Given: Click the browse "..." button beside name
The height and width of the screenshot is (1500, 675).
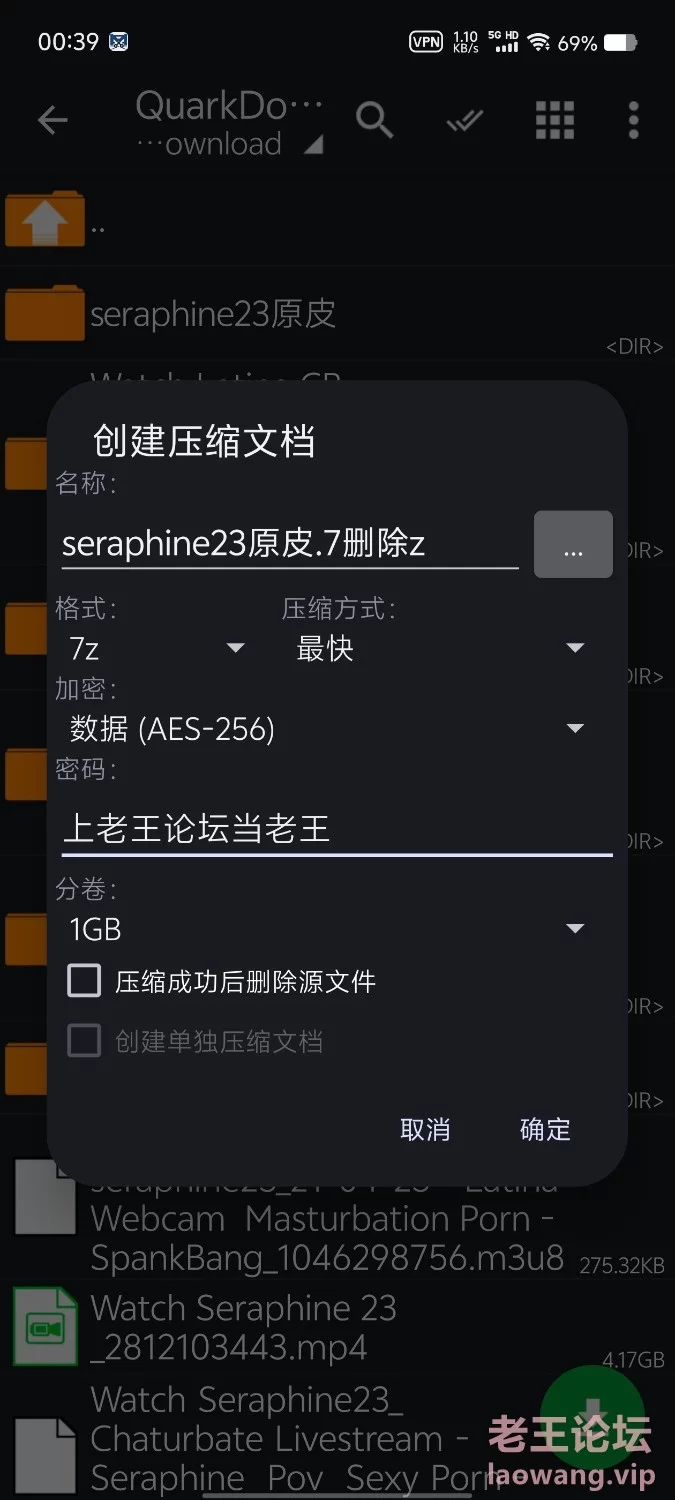Looking at the screenshot, I should point(573,544).
